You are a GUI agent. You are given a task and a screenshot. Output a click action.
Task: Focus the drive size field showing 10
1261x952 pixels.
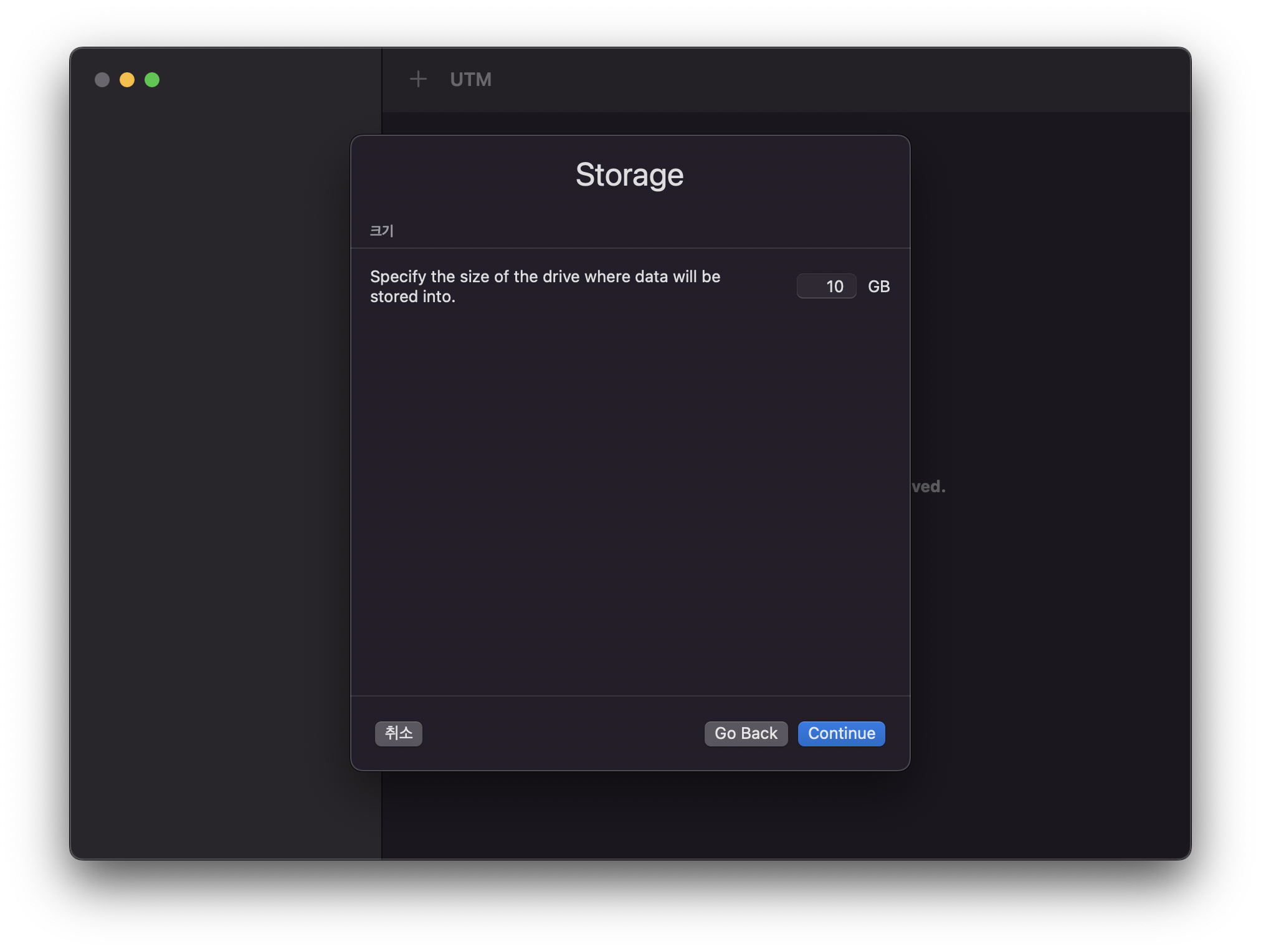[826, 287]
